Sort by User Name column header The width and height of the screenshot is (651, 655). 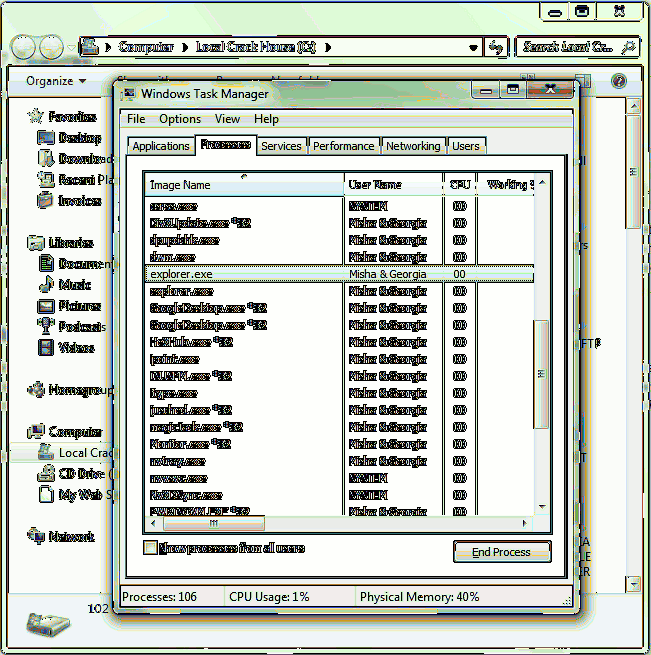pyautogui.click(x=393, y=185)
